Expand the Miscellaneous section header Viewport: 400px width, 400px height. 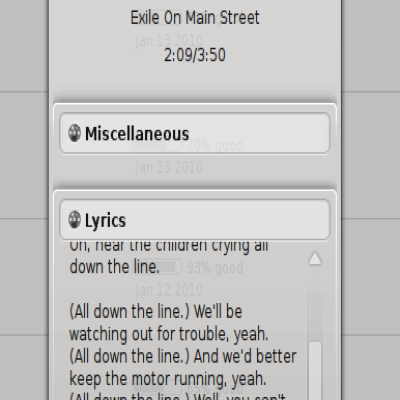pos(195,133)
